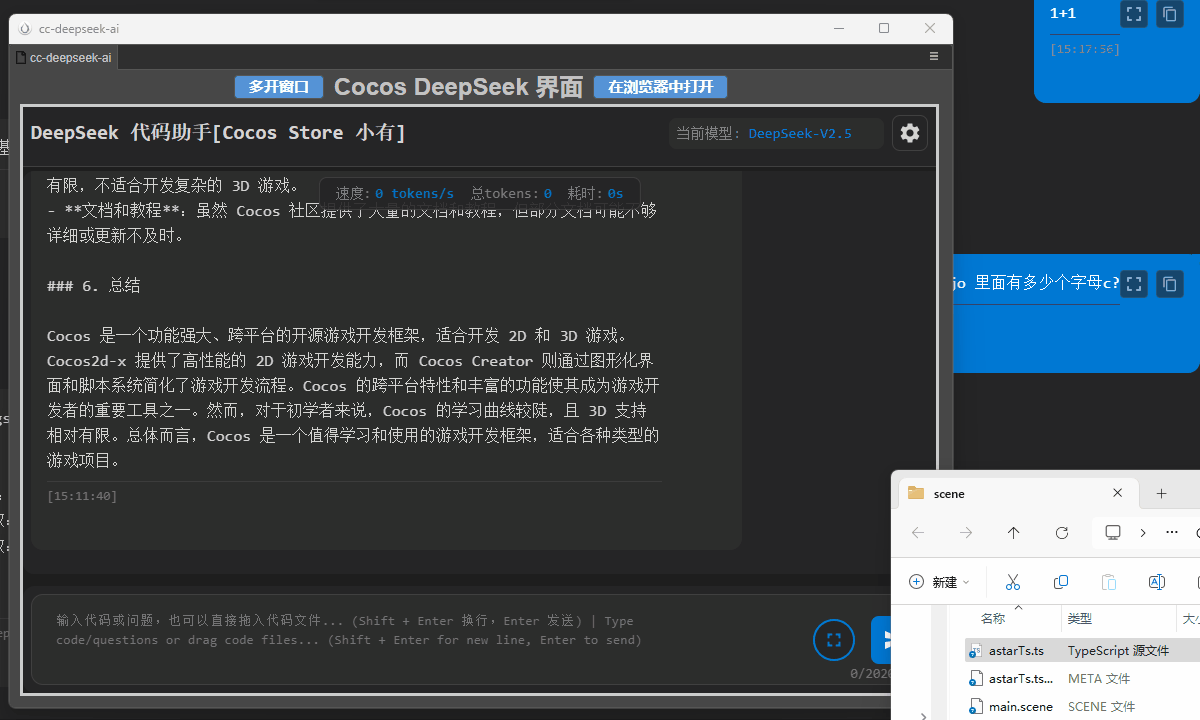
Task: Select the scene tab in Explorer
Action: click(x=1018, y=493)
